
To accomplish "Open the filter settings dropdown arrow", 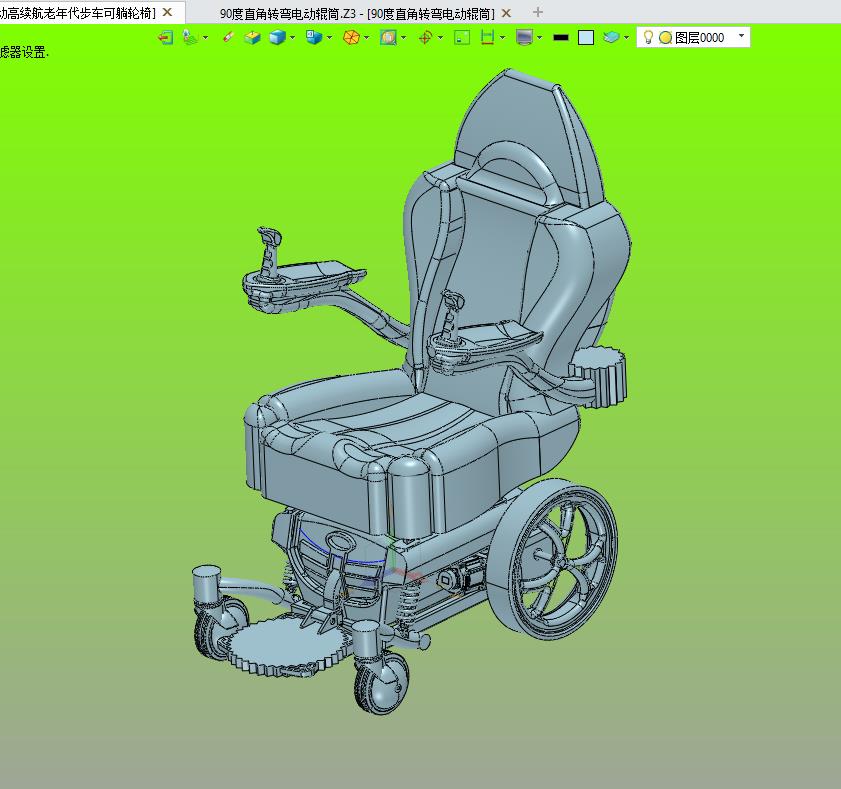I will coord(205,38).
